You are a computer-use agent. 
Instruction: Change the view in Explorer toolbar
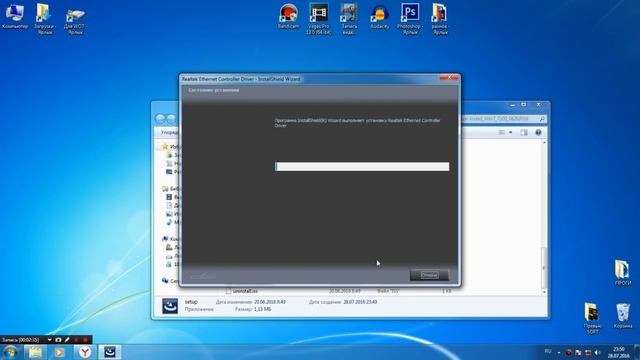pyautogui.click(x=502, y=132)
